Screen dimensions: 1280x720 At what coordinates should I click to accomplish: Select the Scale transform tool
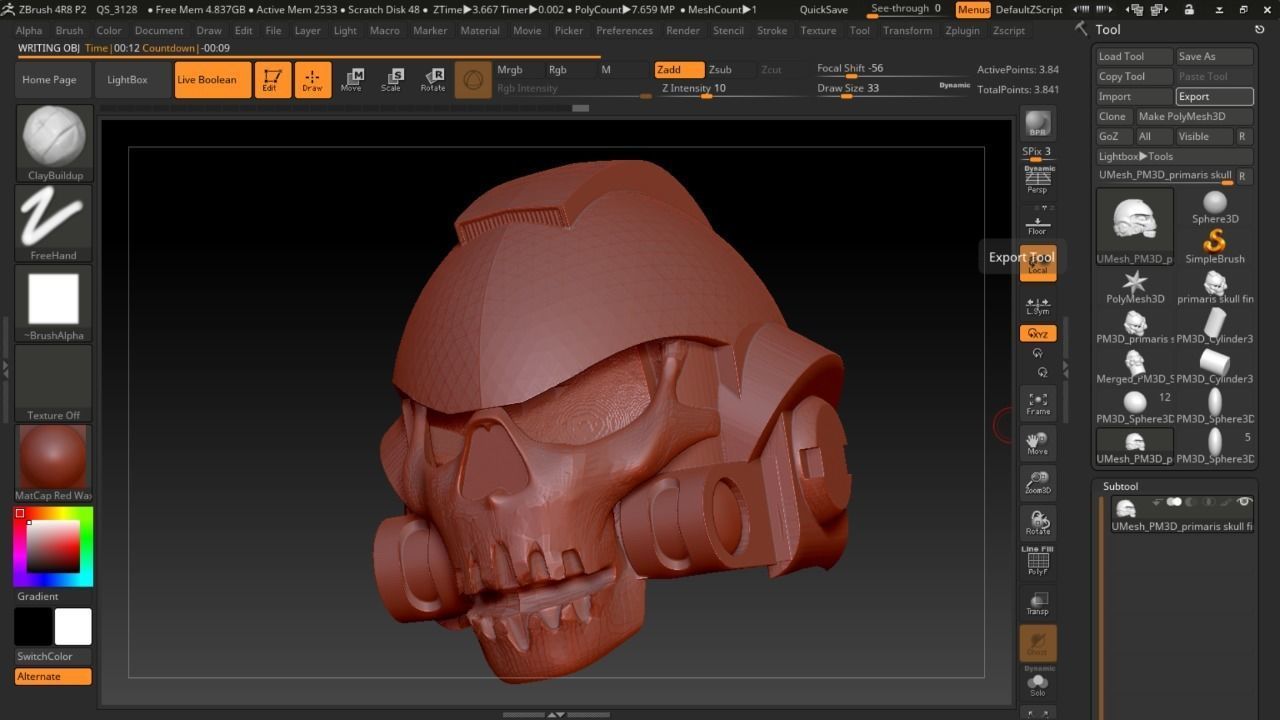(392, 80)
